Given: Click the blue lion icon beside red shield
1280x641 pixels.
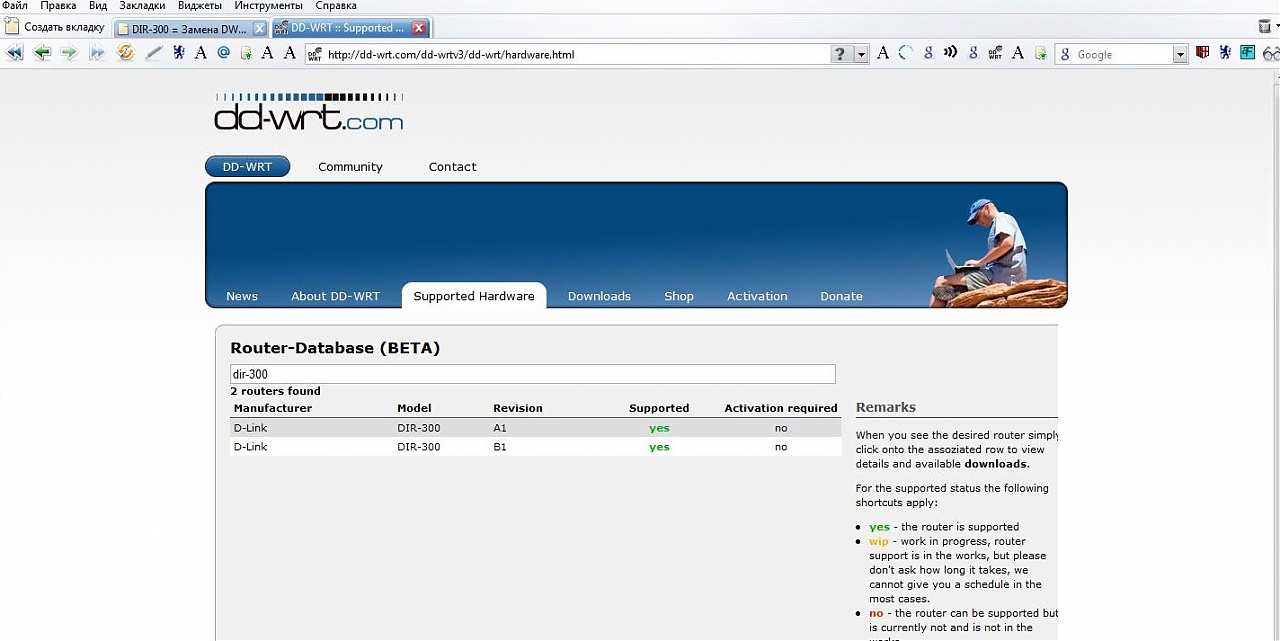Looking at the screenshot, I should tap(1225, 53).
